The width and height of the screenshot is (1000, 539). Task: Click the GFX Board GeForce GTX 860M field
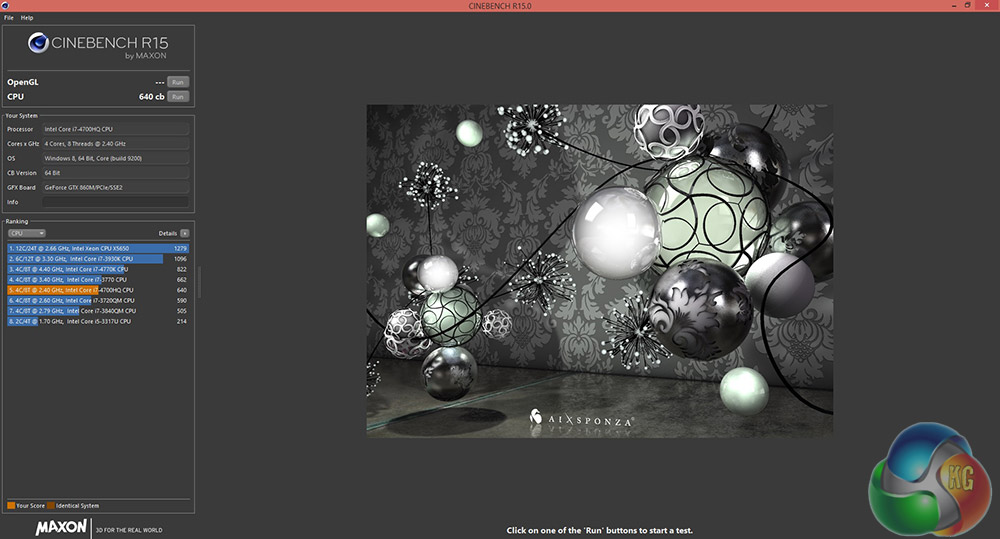click(115, 188)
